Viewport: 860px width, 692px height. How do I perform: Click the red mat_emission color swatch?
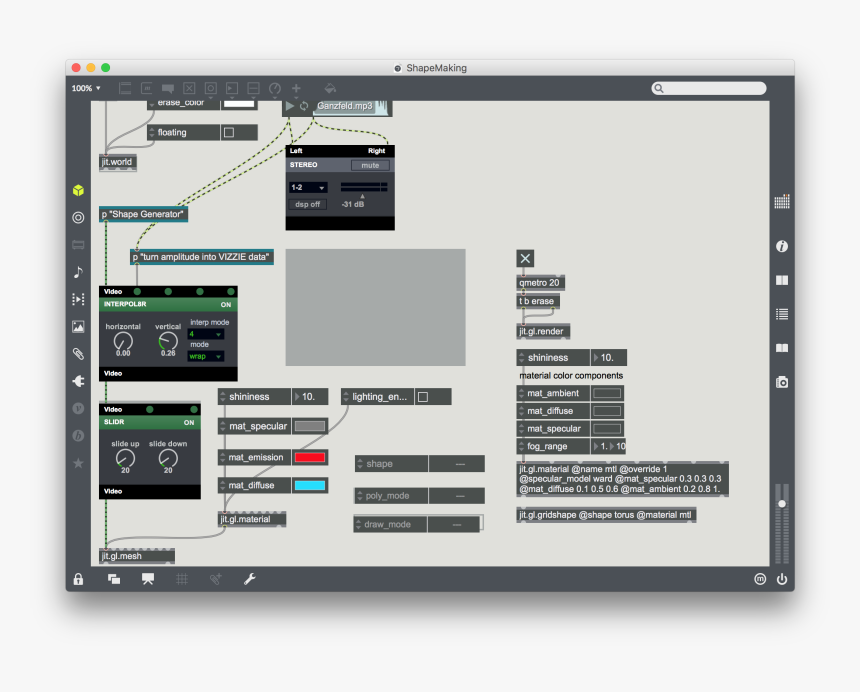pos(311,457)
